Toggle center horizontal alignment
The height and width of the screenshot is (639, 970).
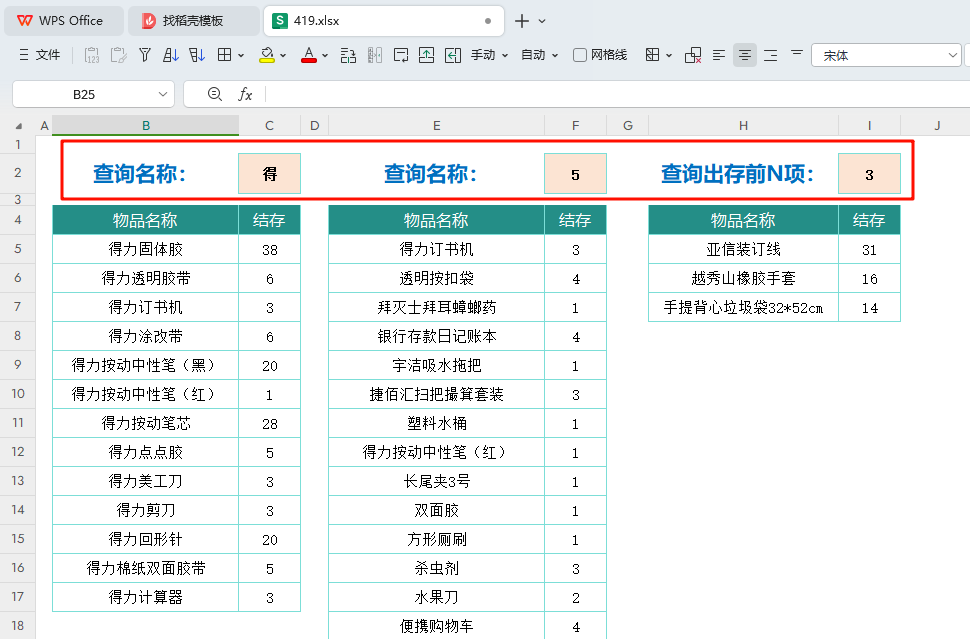click(x=745, y=55)
